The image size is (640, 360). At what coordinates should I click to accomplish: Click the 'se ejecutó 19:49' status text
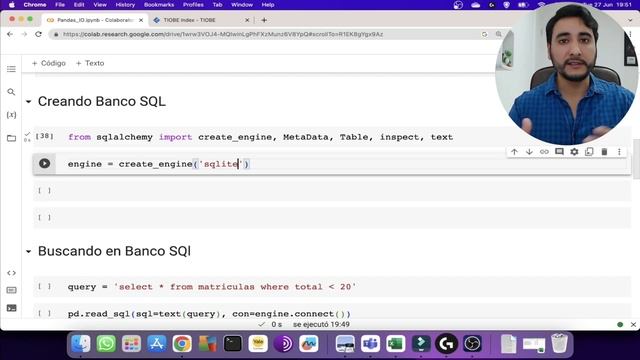(x=321, y=324)
